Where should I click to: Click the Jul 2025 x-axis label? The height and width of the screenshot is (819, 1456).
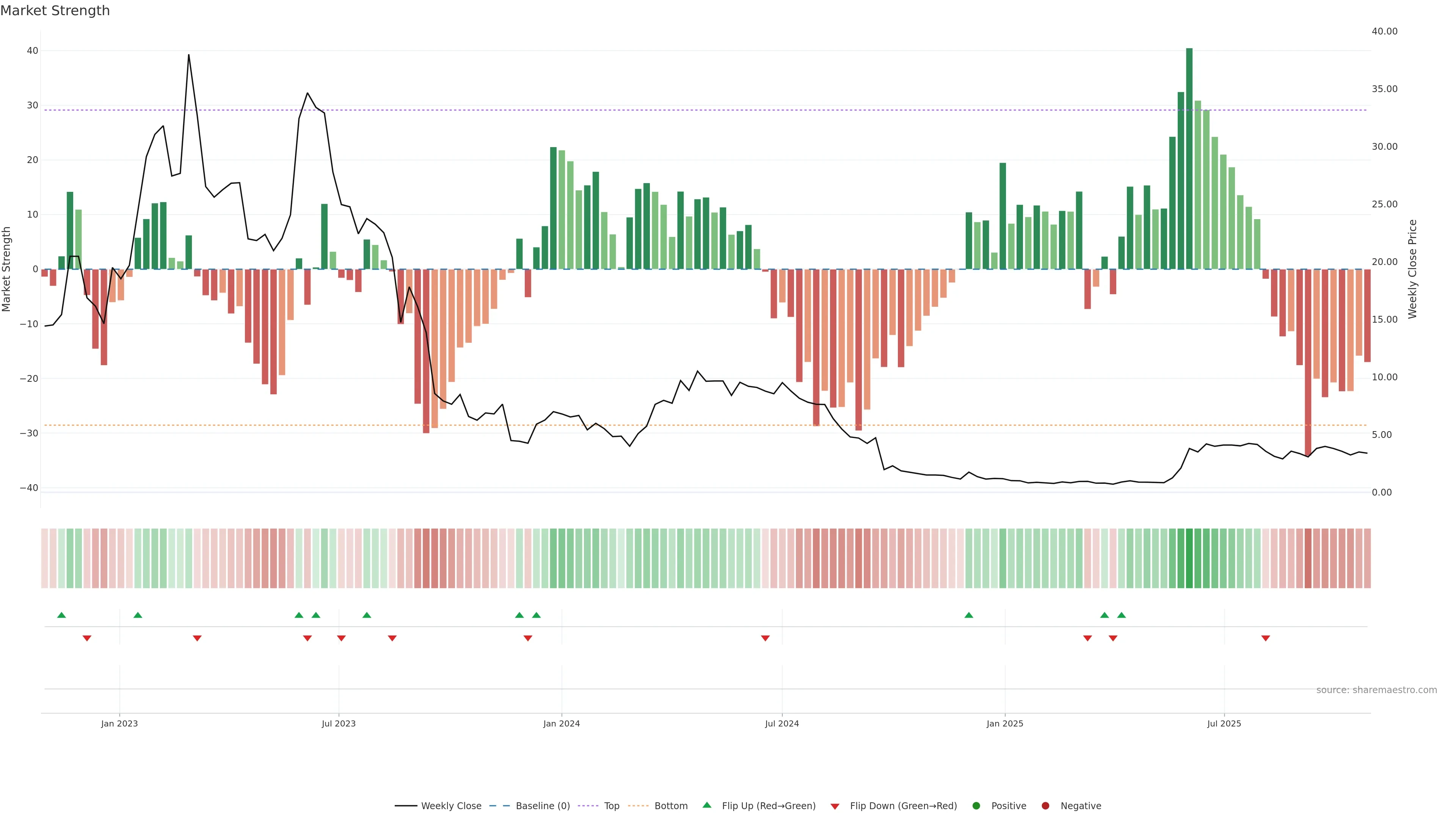pos(1224,723)
